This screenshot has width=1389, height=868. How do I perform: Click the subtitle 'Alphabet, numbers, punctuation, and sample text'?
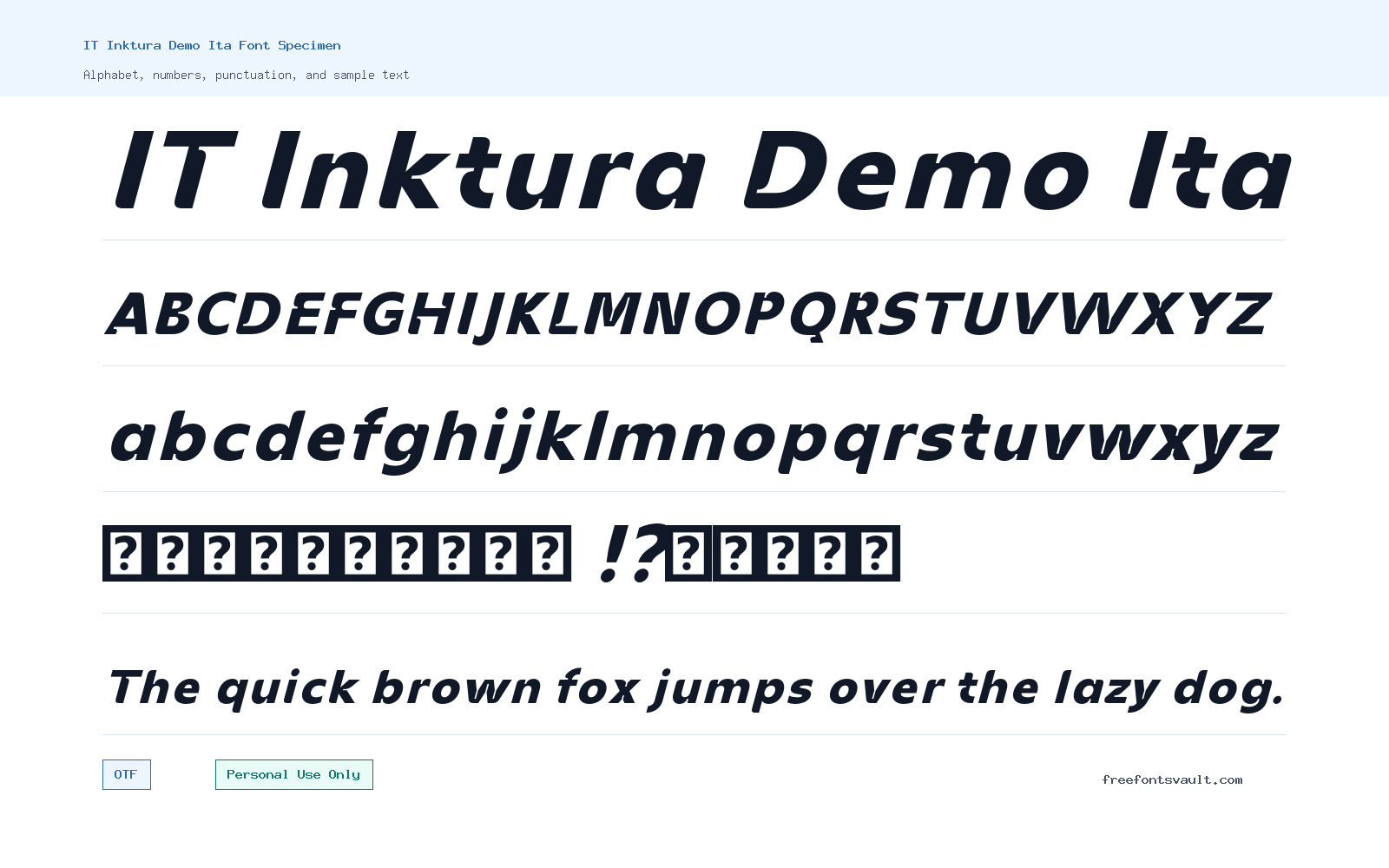(246, 75)
